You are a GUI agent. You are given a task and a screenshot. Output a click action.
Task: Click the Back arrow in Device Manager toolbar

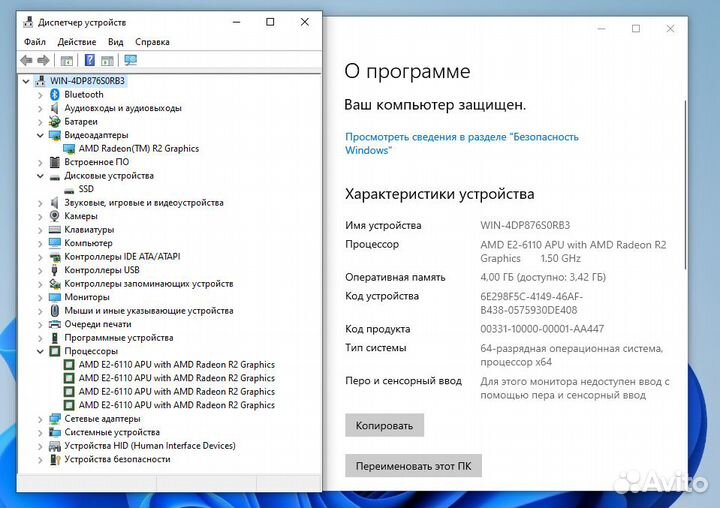point(26,60)
